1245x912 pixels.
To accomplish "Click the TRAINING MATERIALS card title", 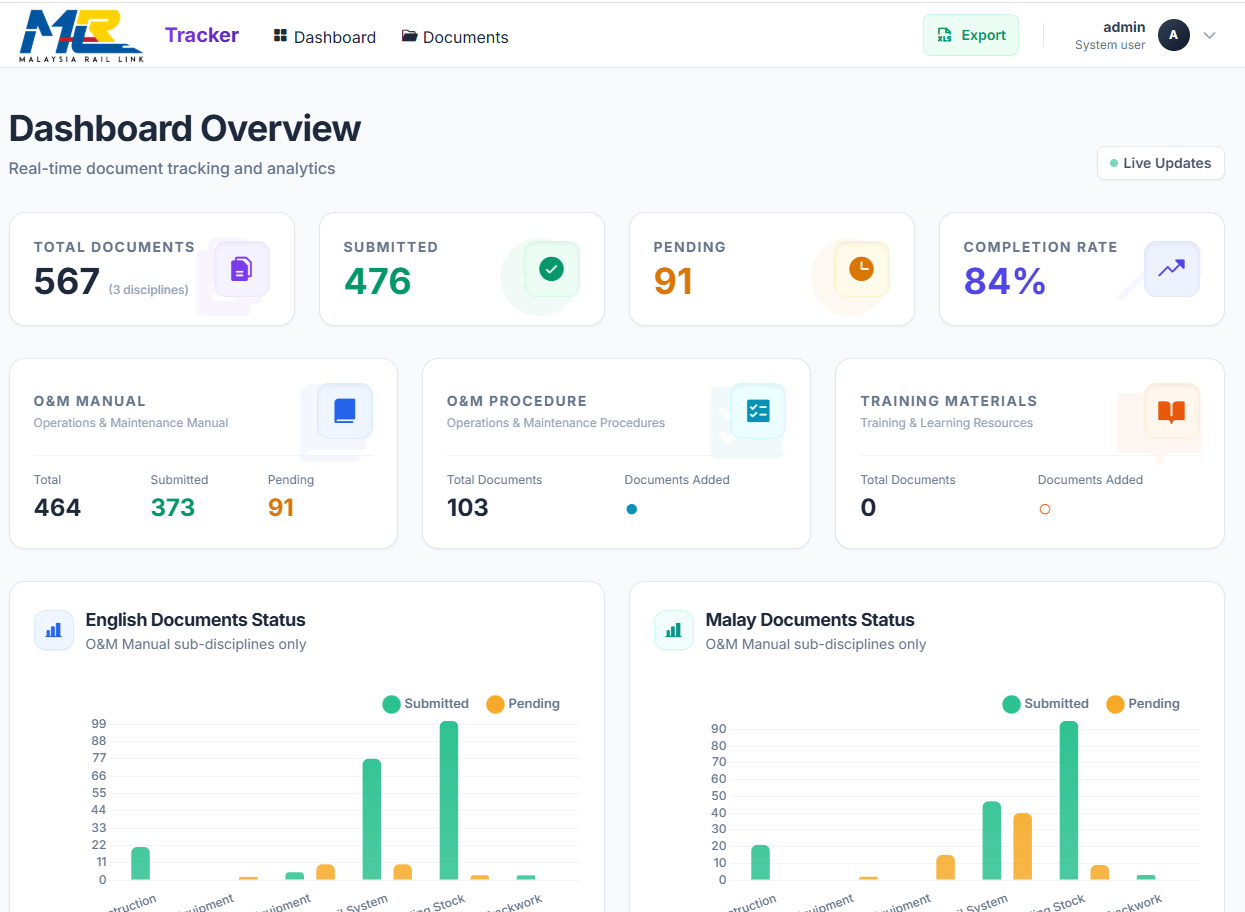I will [x=949, y=401].
